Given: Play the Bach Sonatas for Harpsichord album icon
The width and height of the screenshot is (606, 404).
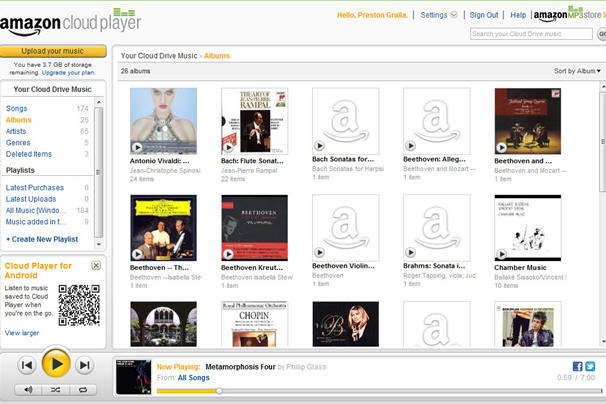Looking at the screenshot, I should click(319, 146).
